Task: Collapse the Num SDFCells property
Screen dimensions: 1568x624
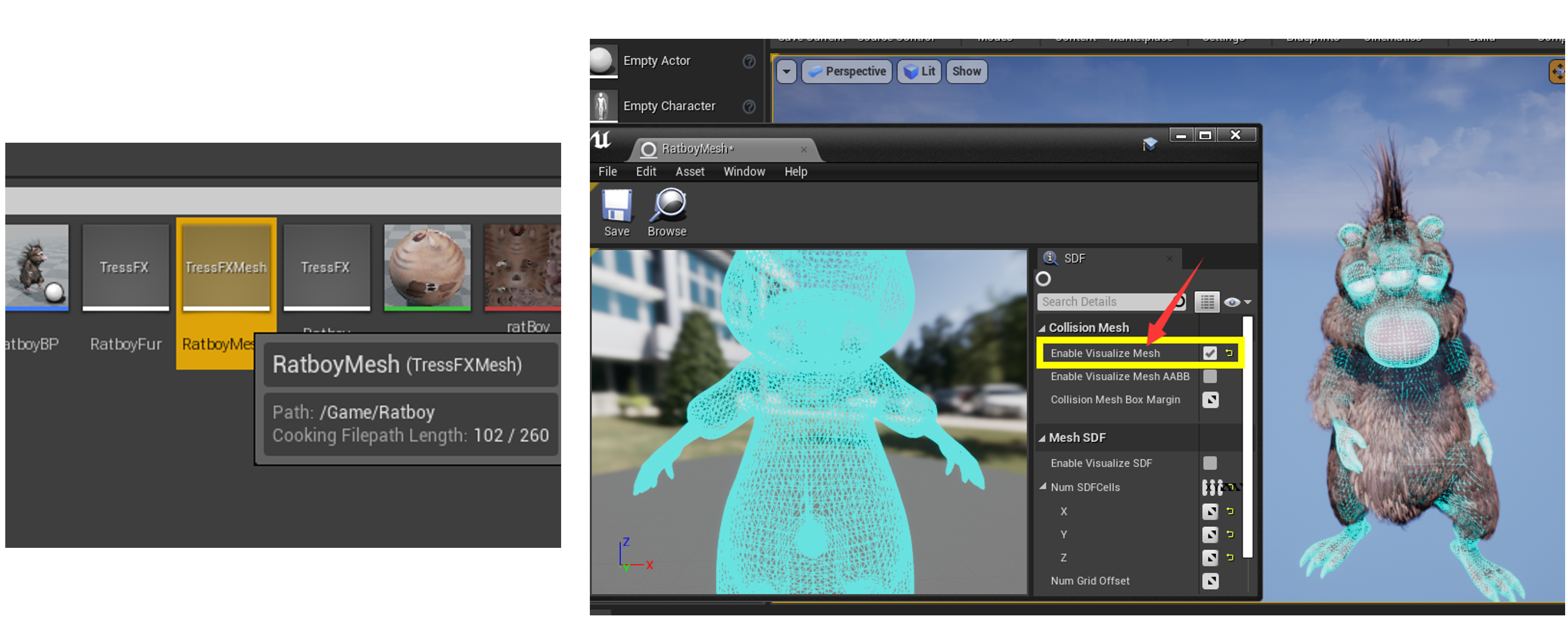Action: [x=1043, y=487]
